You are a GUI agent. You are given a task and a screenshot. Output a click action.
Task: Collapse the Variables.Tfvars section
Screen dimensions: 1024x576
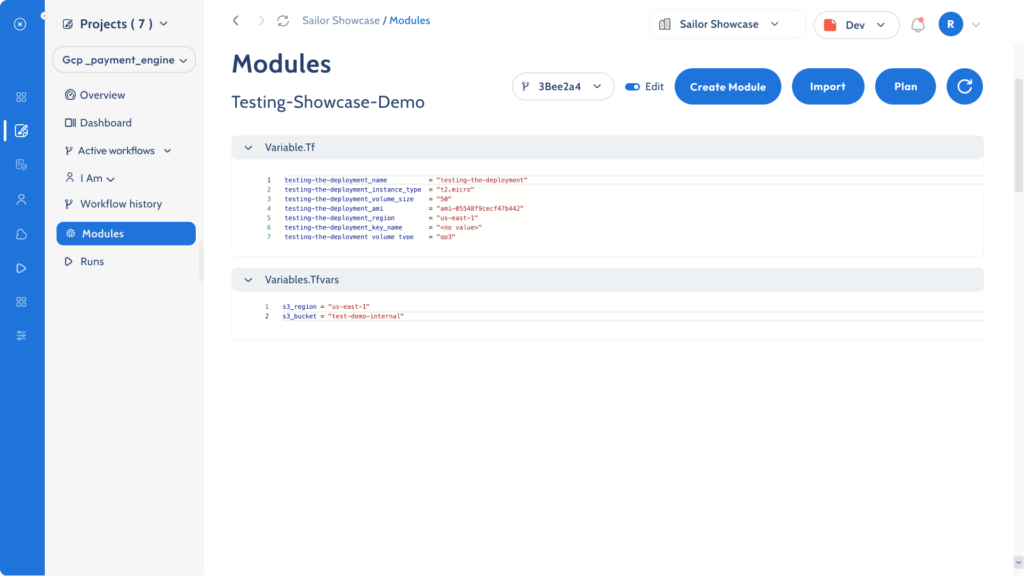[x=248, y=280]
